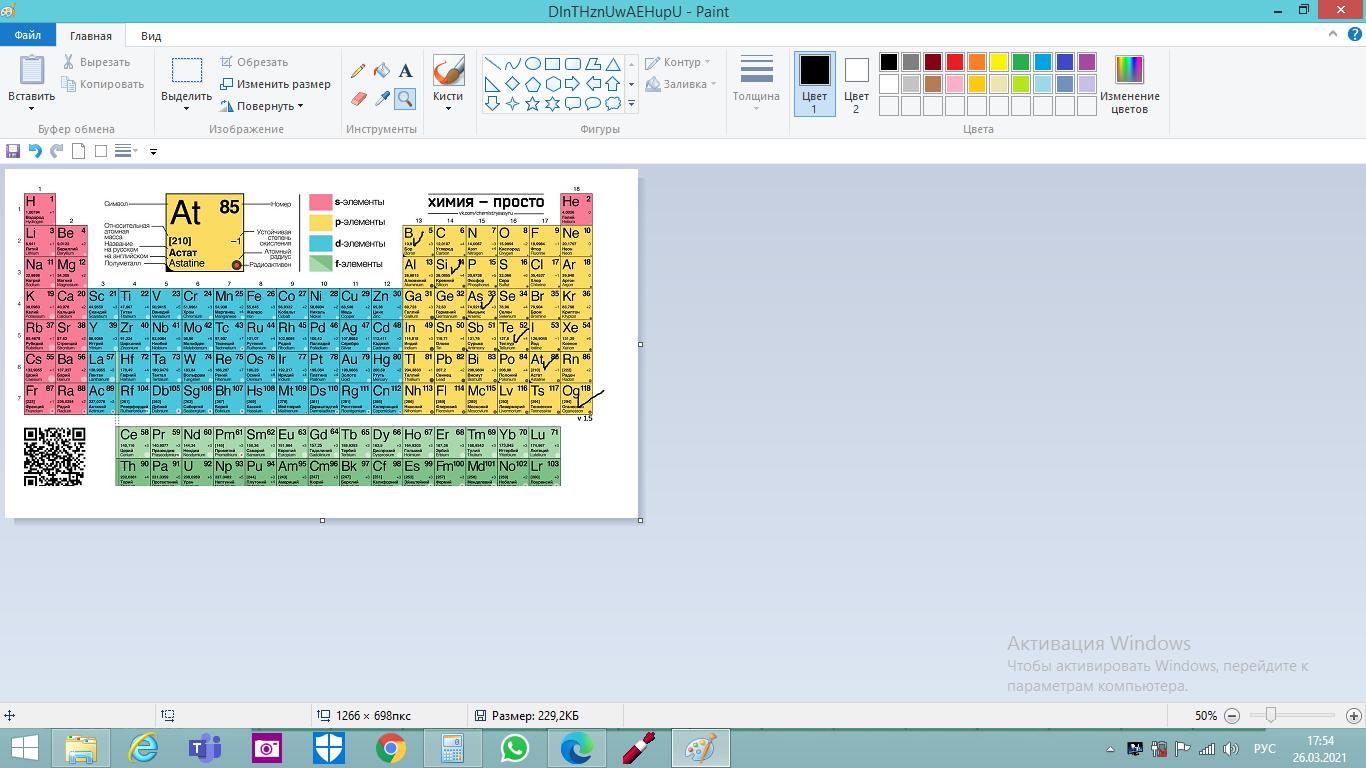Open File Explorer from the taskbar
The width and height of the screenshot is (1366, 768).
coord(81,748)
